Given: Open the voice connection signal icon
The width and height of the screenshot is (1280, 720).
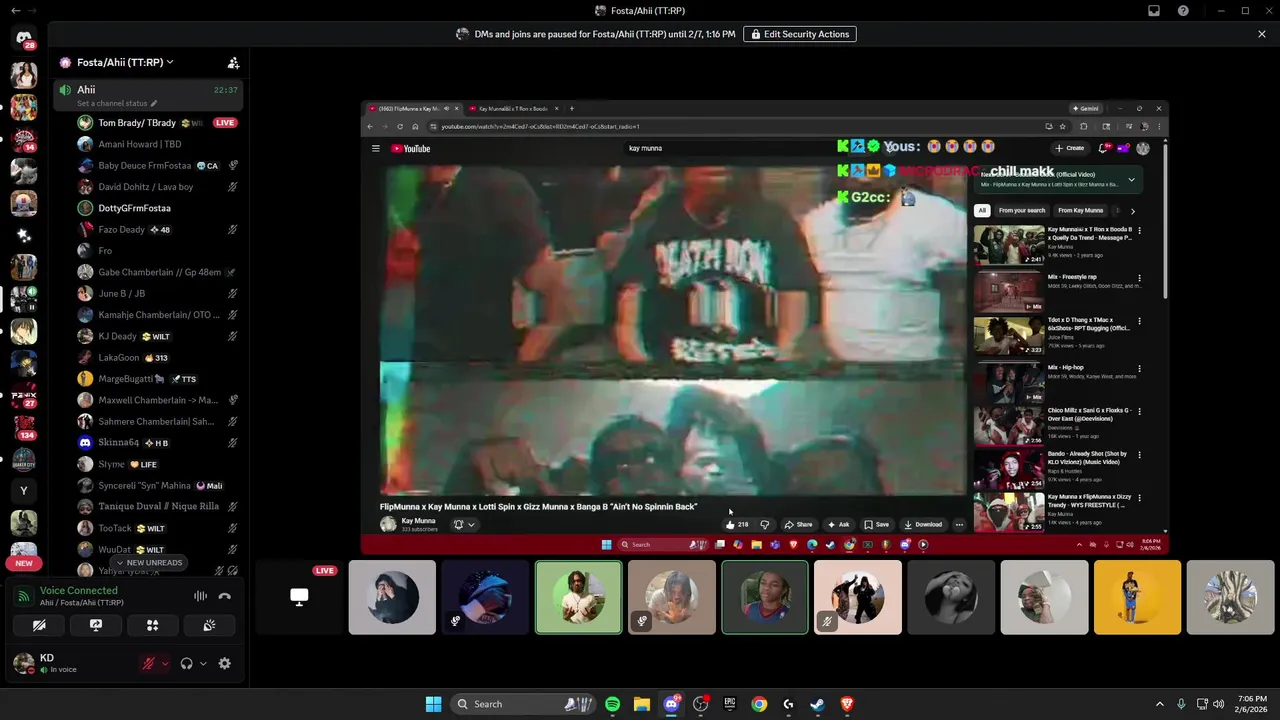Looking at the screenshot, I should click(23, 596).
